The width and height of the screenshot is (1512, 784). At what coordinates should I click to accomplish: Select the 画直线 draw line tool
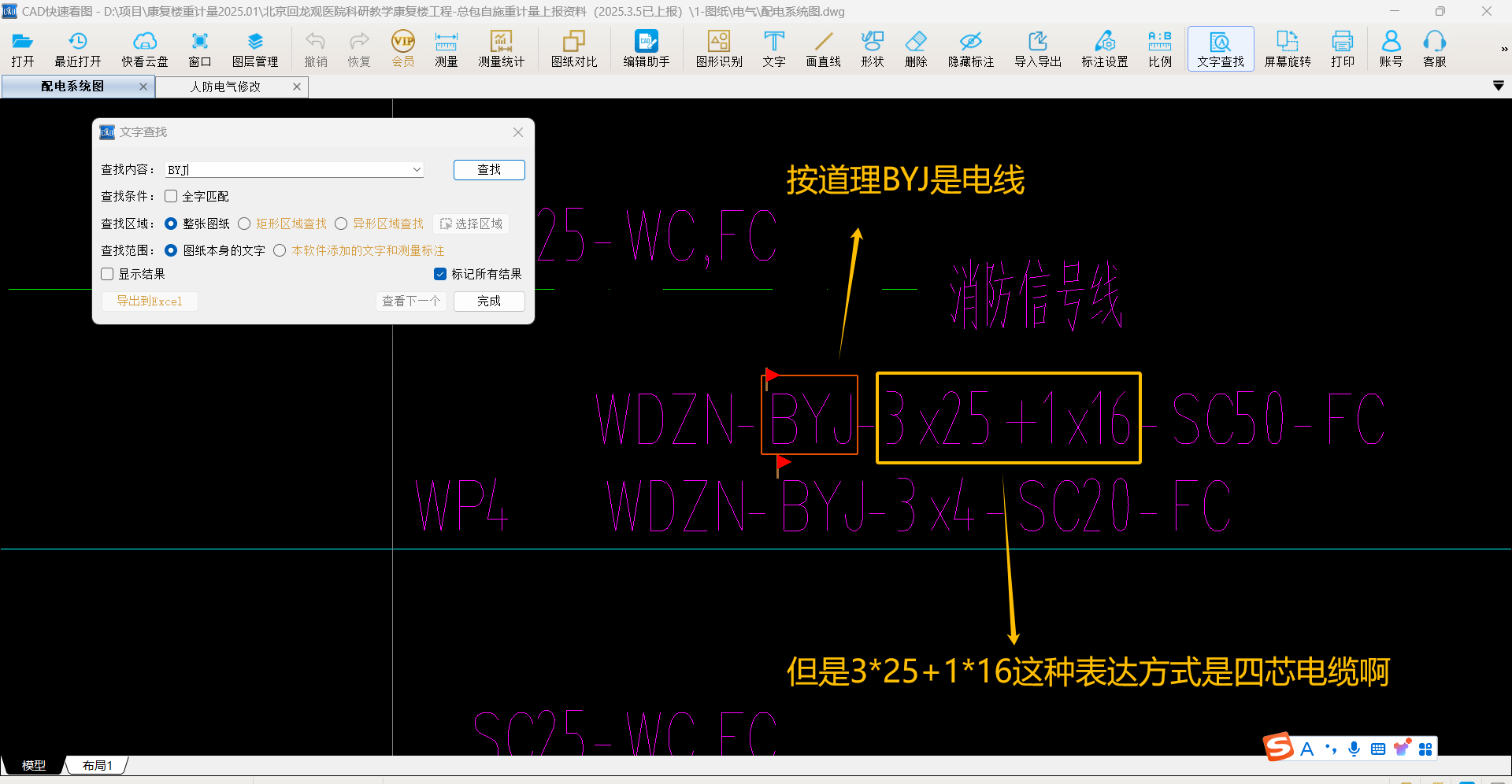click(x=824, y=49)
